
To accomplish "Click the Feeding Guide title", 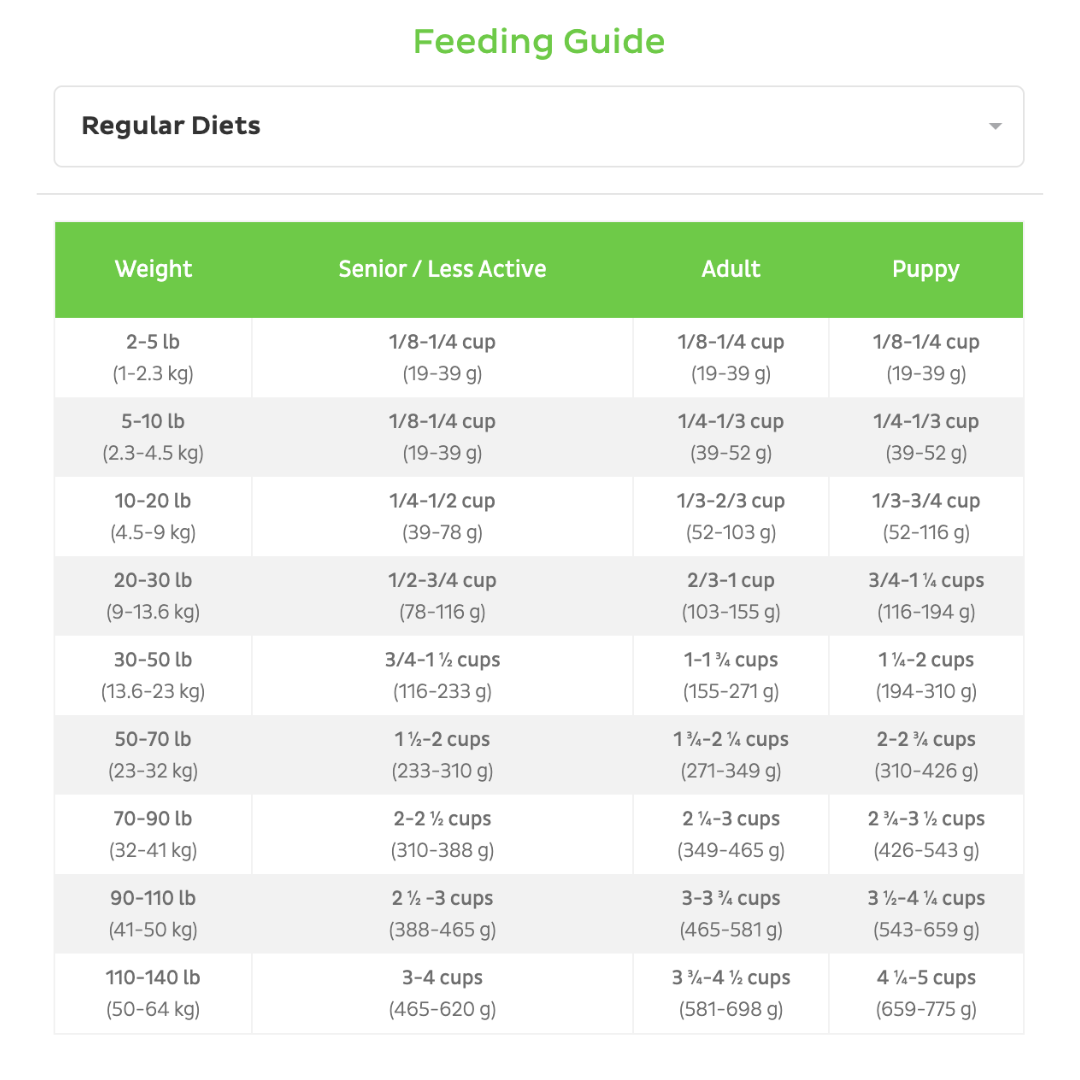I will (539, 42).
